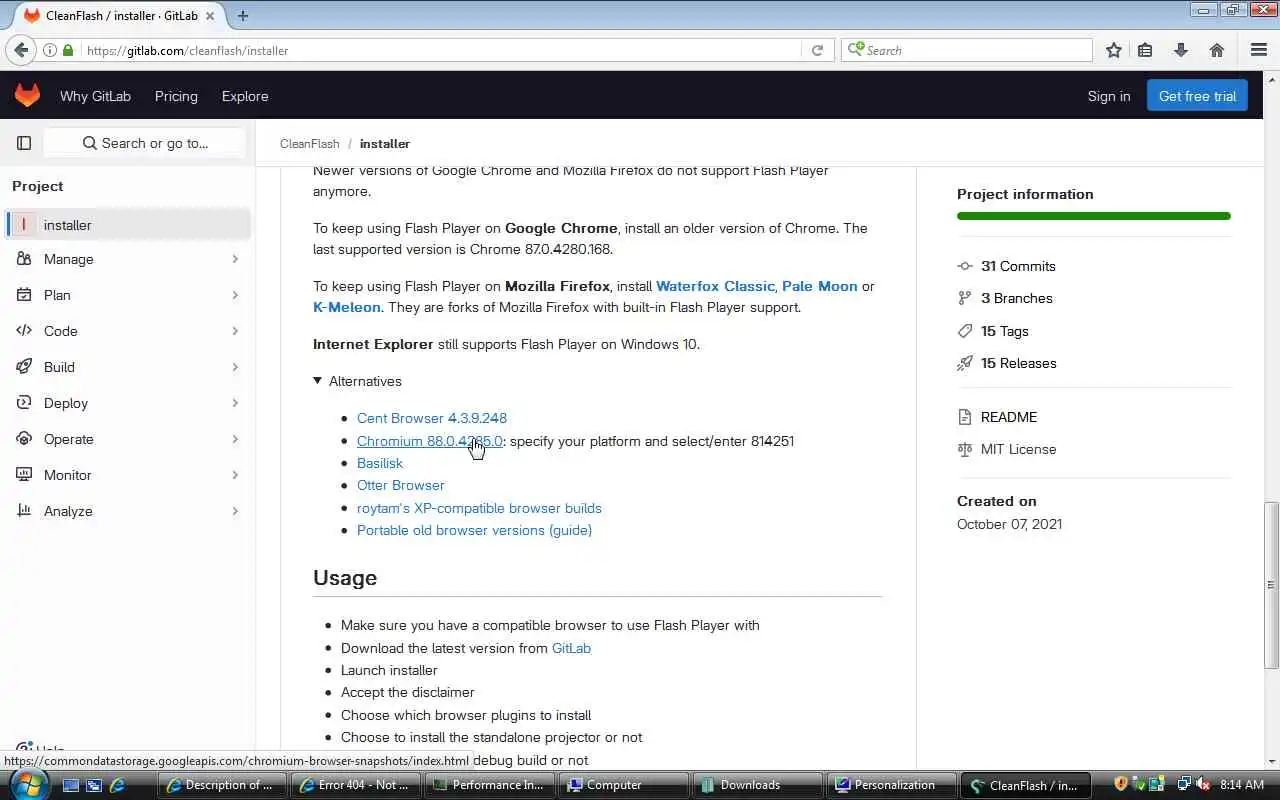This screenshot has width=1280, height=800.
Task: Open a new browser tab
Action: (243, 15)
